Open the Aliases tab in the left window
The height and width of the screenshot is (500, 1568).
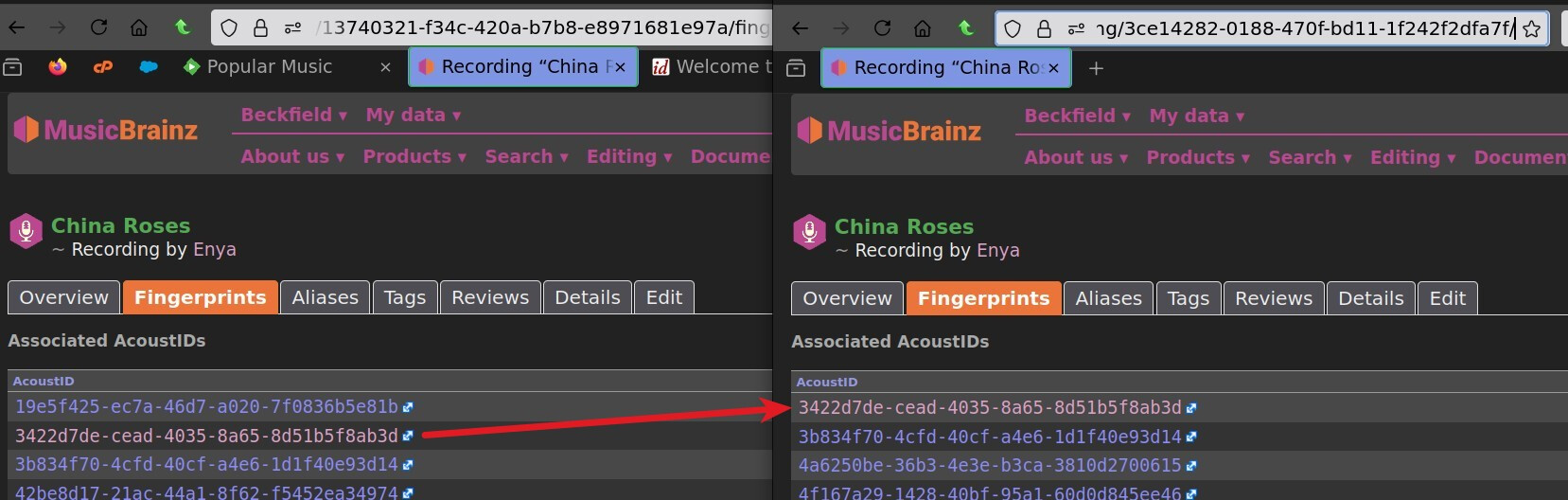pos(325,297)
